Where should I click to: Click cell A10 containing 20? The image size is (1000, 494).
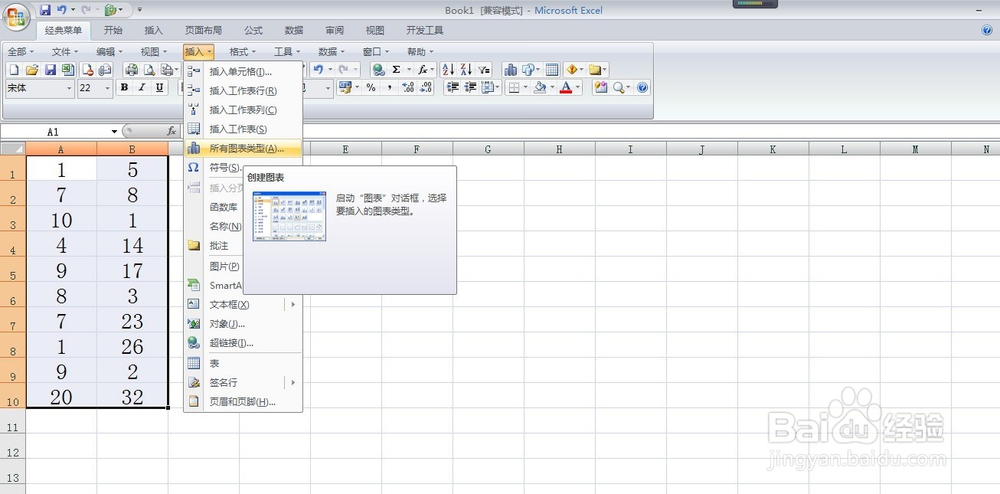pos(62,397)
